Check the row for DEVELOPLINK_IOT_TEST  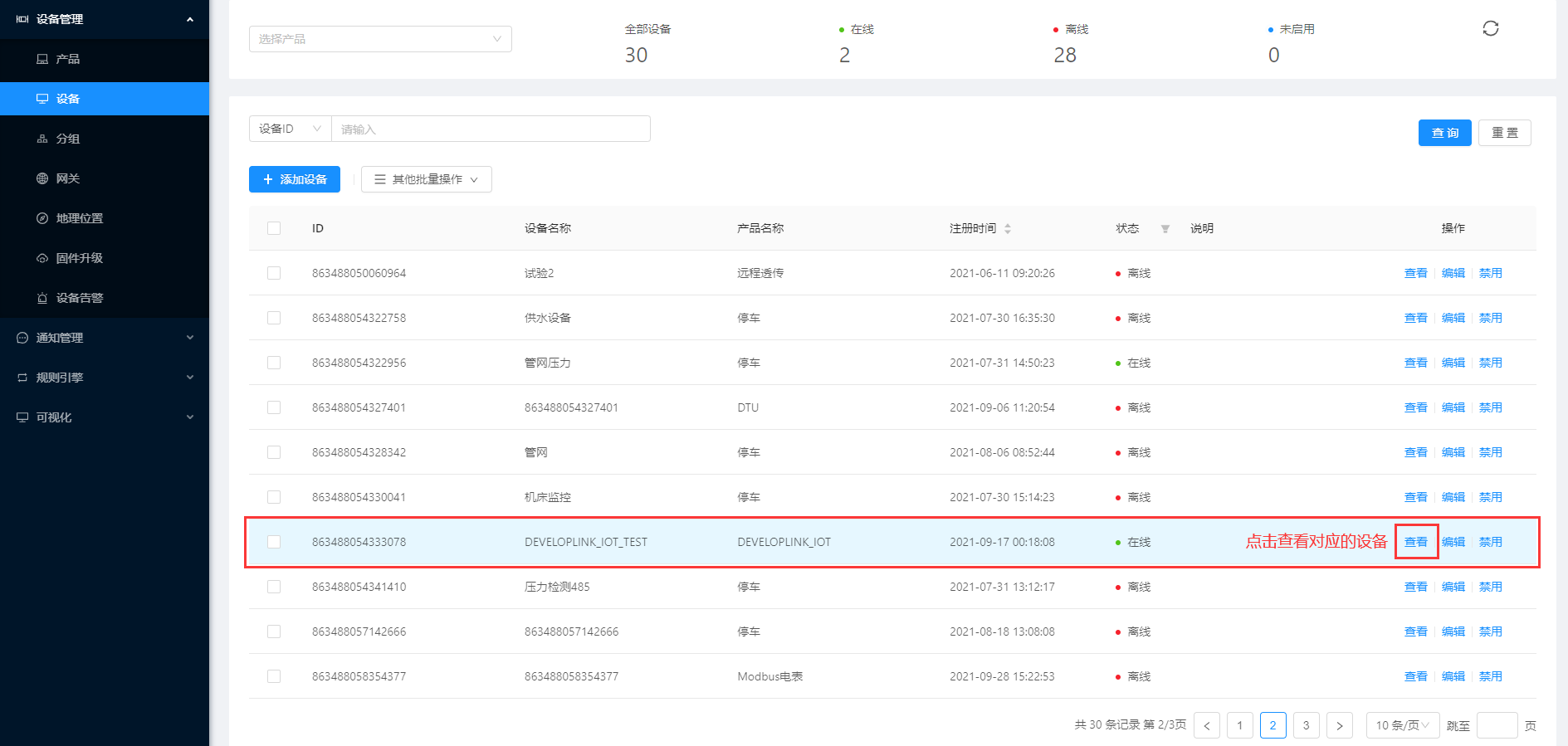click(274, 542)
